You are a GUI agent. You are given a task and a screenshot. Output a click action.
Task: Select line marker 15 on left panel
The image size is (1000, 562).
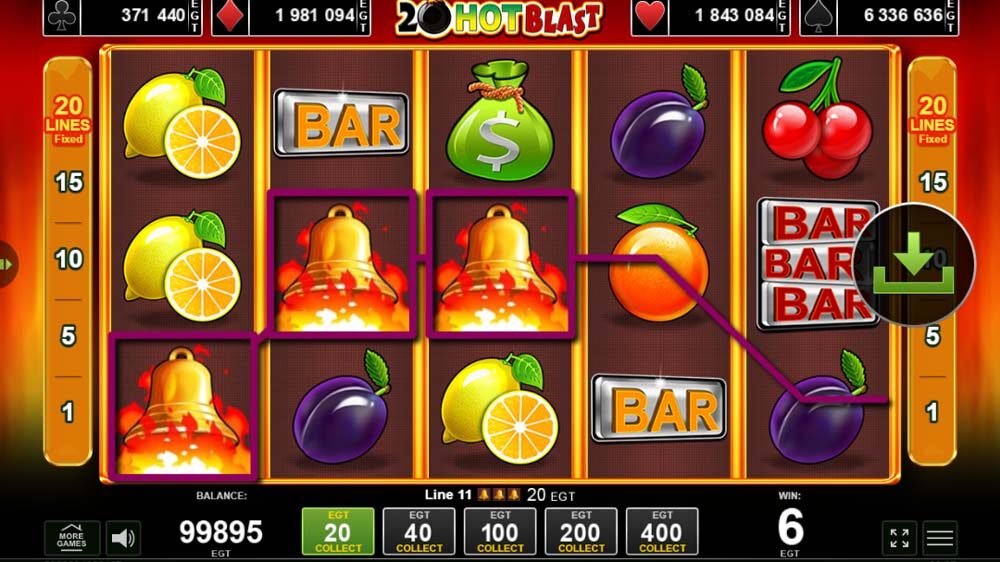pyautogui.click(x=69, y=182)
